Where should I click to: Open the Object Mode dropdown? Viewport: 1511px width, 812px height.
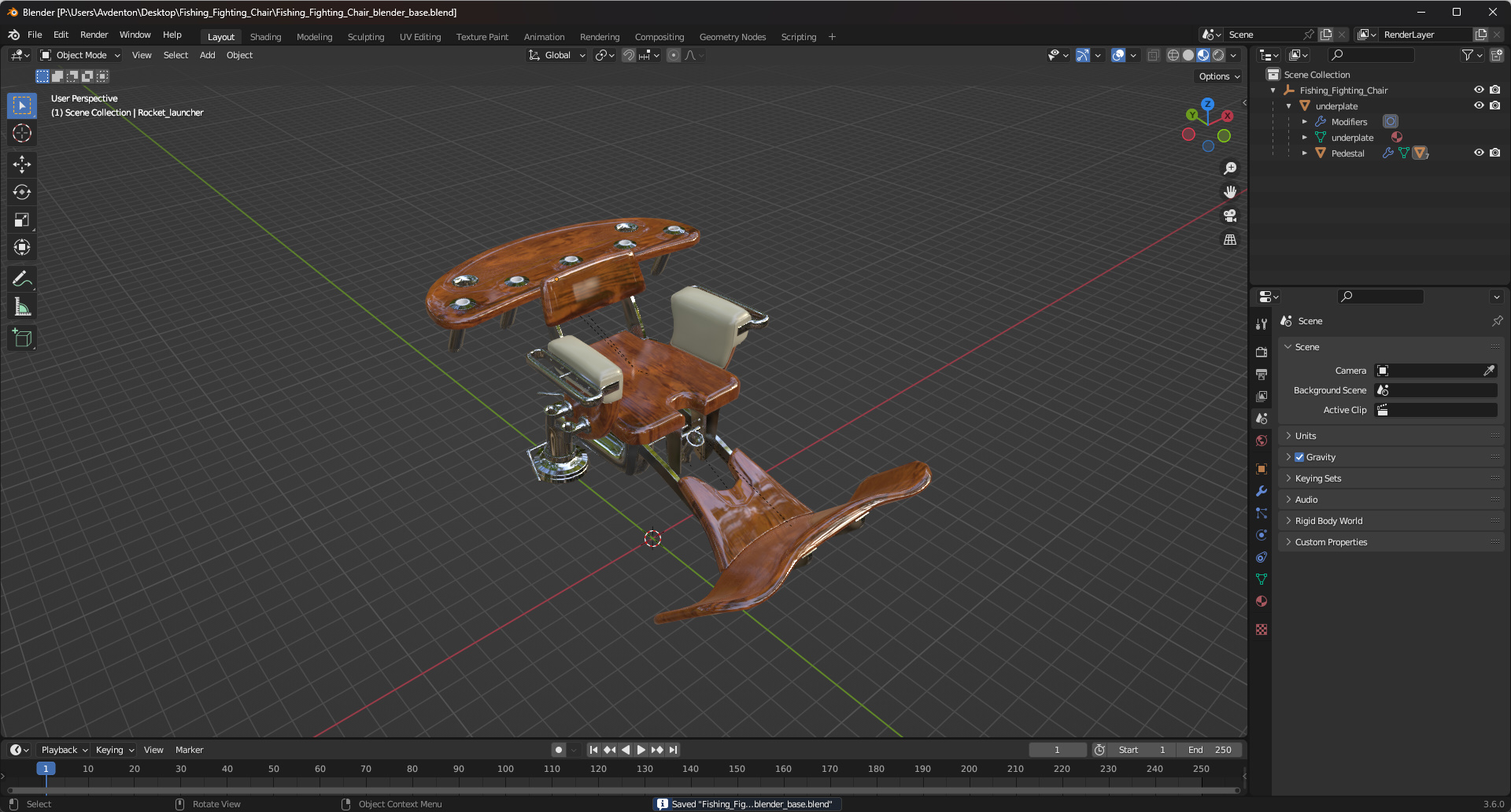(x=80, y=55)
